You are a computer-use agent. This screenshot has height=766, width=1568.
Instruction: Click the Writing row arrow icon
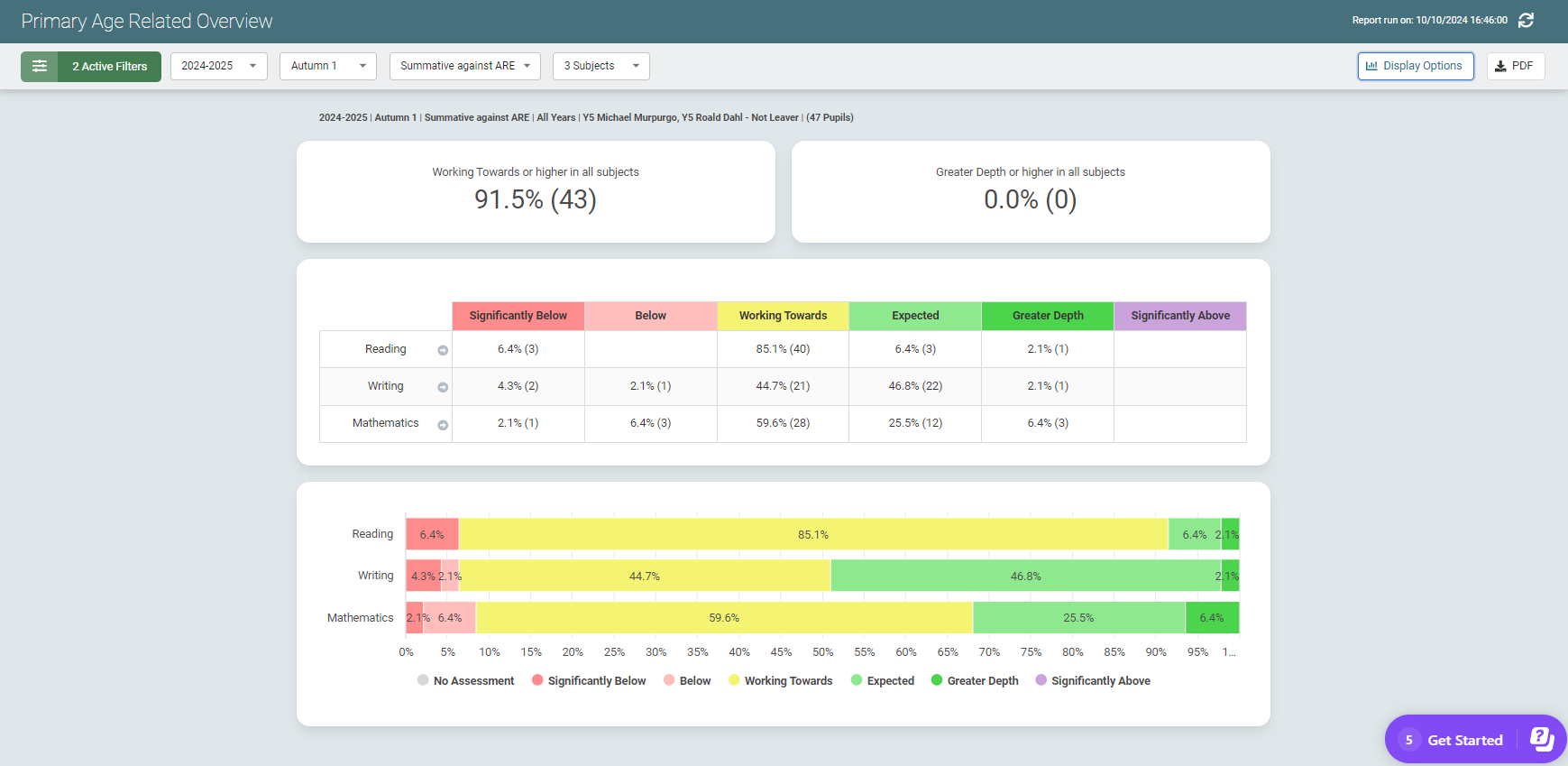pyautogui.click(x=443, y=387)
